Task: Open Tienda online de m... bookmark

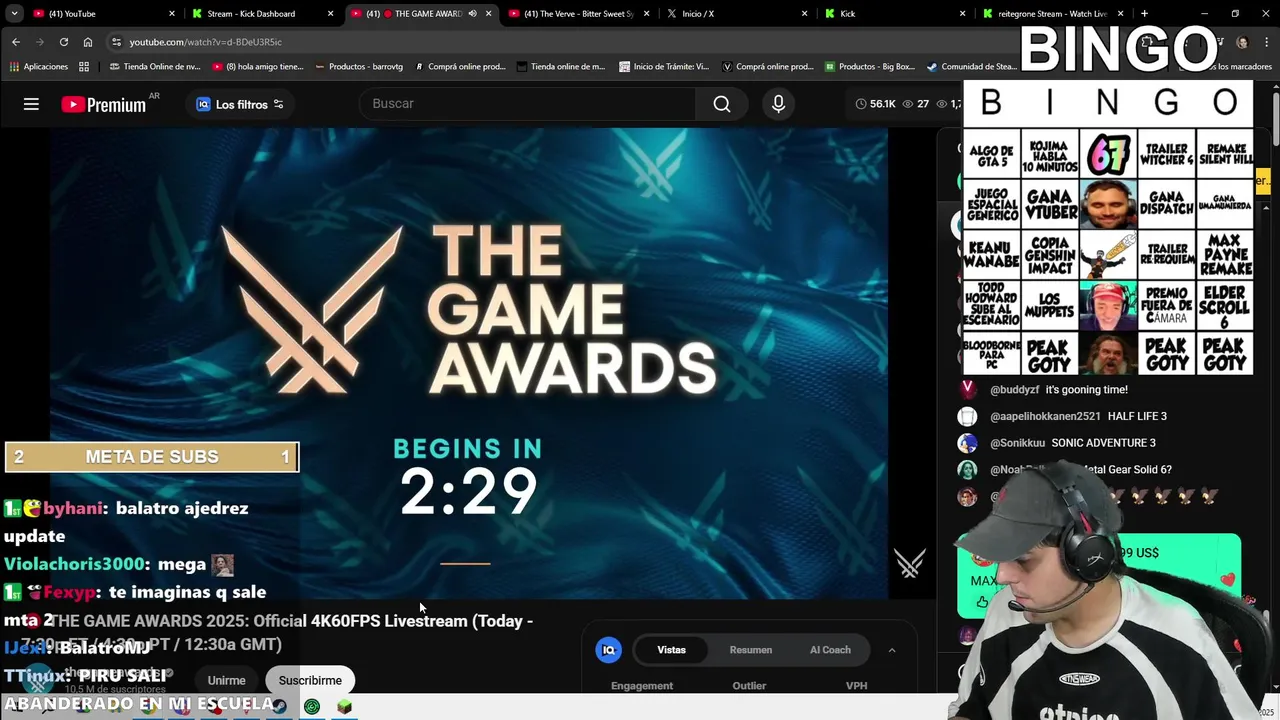Action: 561,67
